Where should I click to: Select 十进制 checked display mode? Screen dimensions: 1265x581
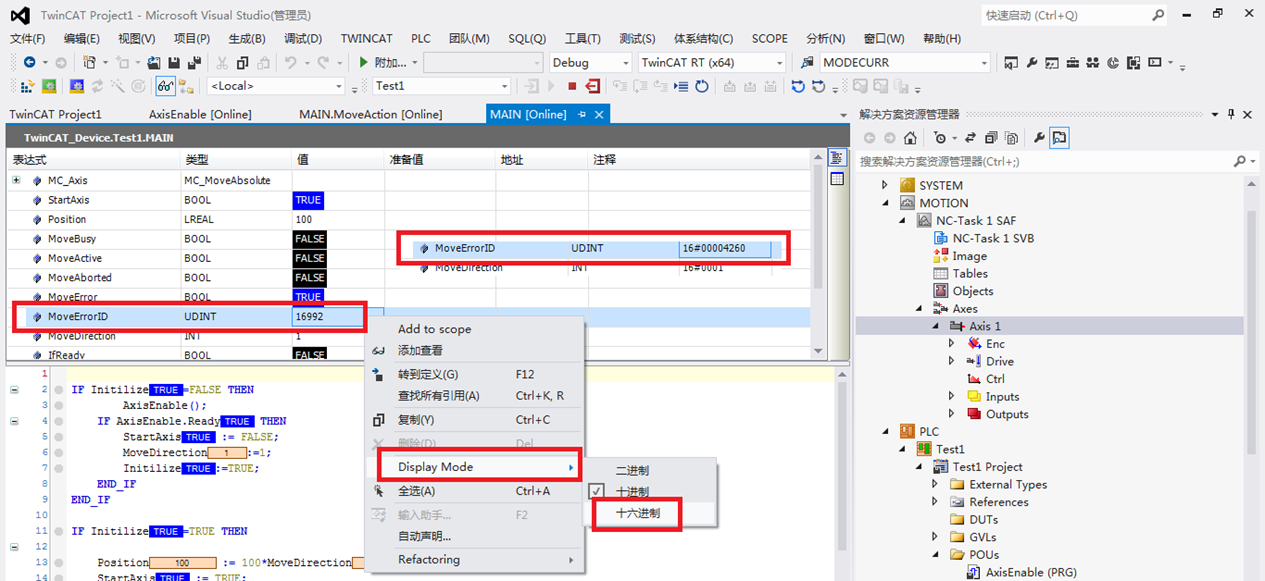pyautogui.click(x=632, y=492)
